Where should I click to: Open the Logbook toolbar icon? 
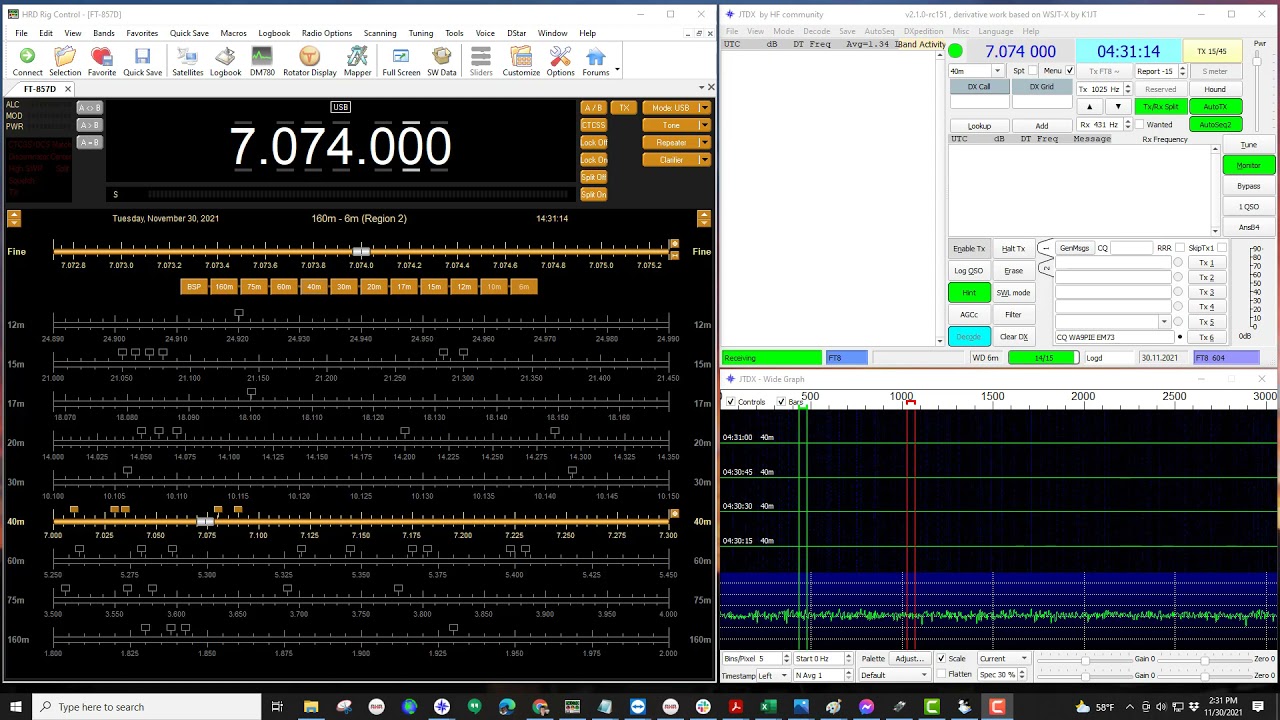point(225,61)
